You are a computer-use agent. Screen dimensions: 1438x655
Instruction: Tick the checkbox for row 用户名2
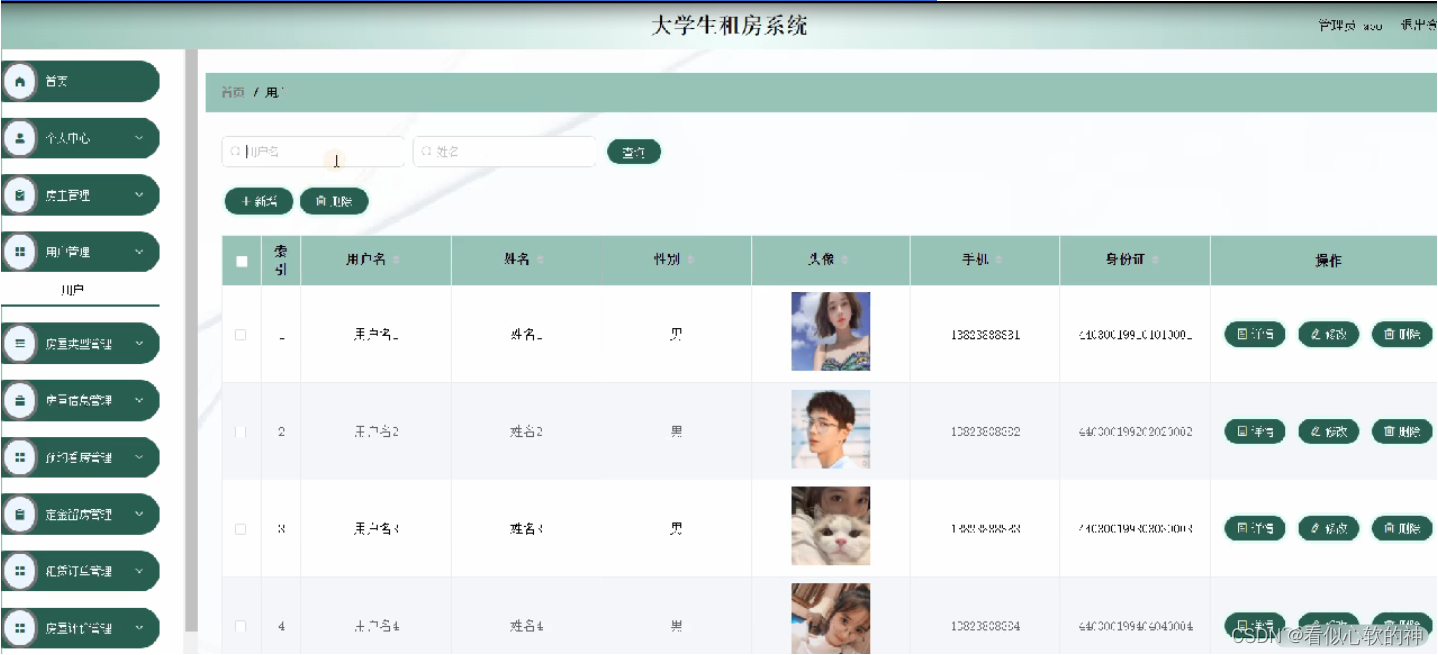tap(241, 432)
